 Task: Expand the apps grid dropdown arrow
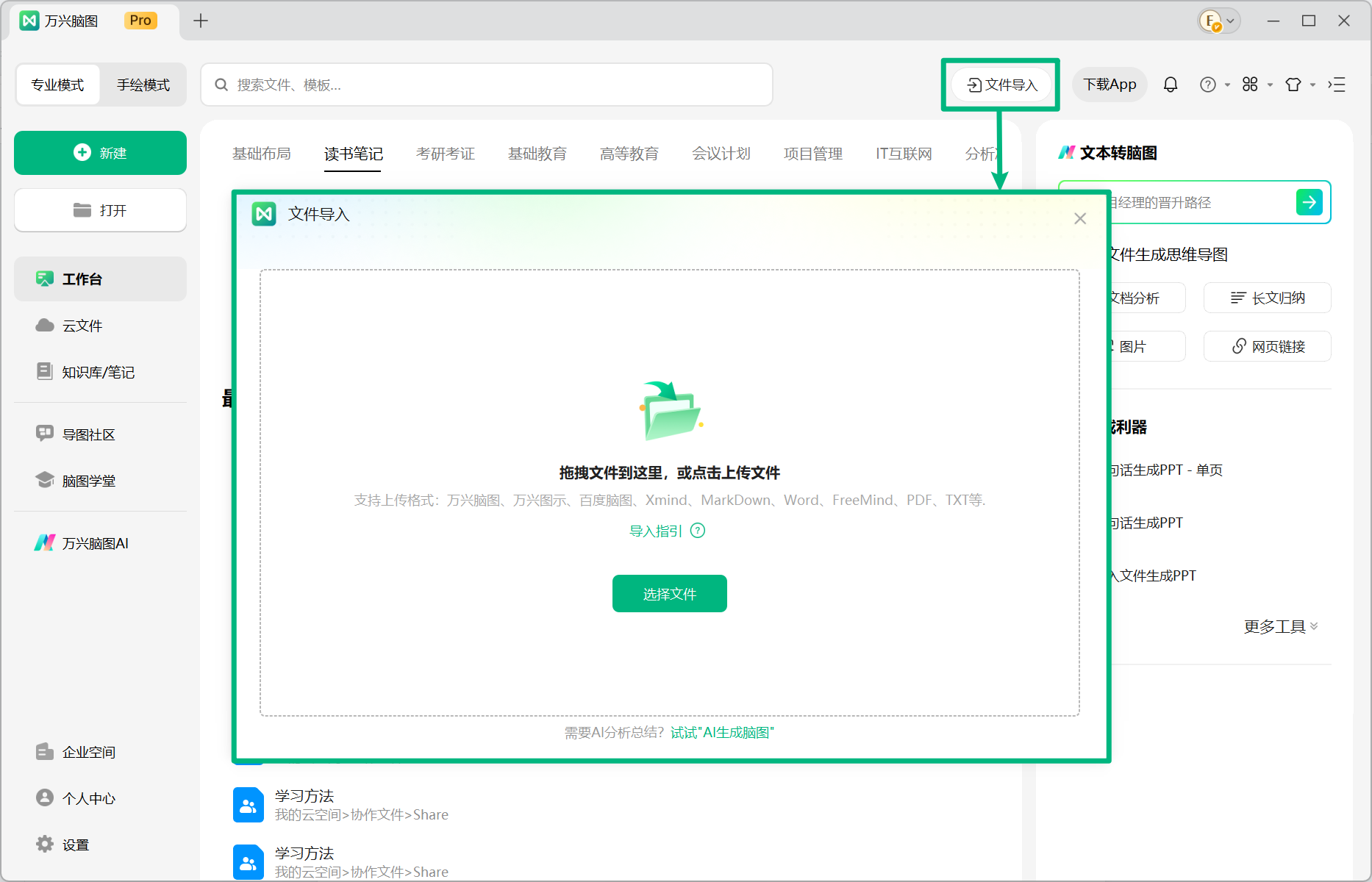1270,85
